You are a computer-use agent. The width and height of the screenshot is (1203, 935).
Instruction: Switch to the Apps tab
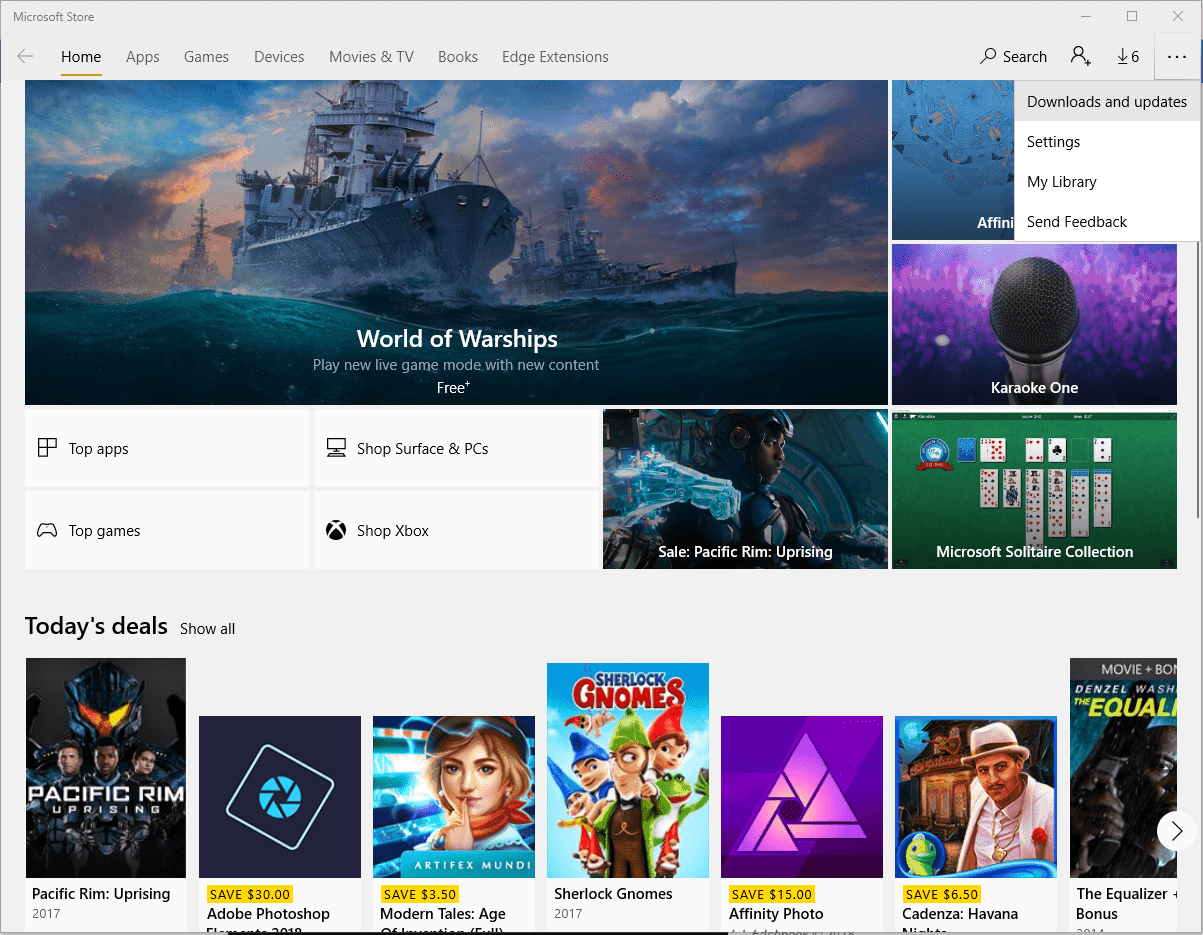(143, 57)
